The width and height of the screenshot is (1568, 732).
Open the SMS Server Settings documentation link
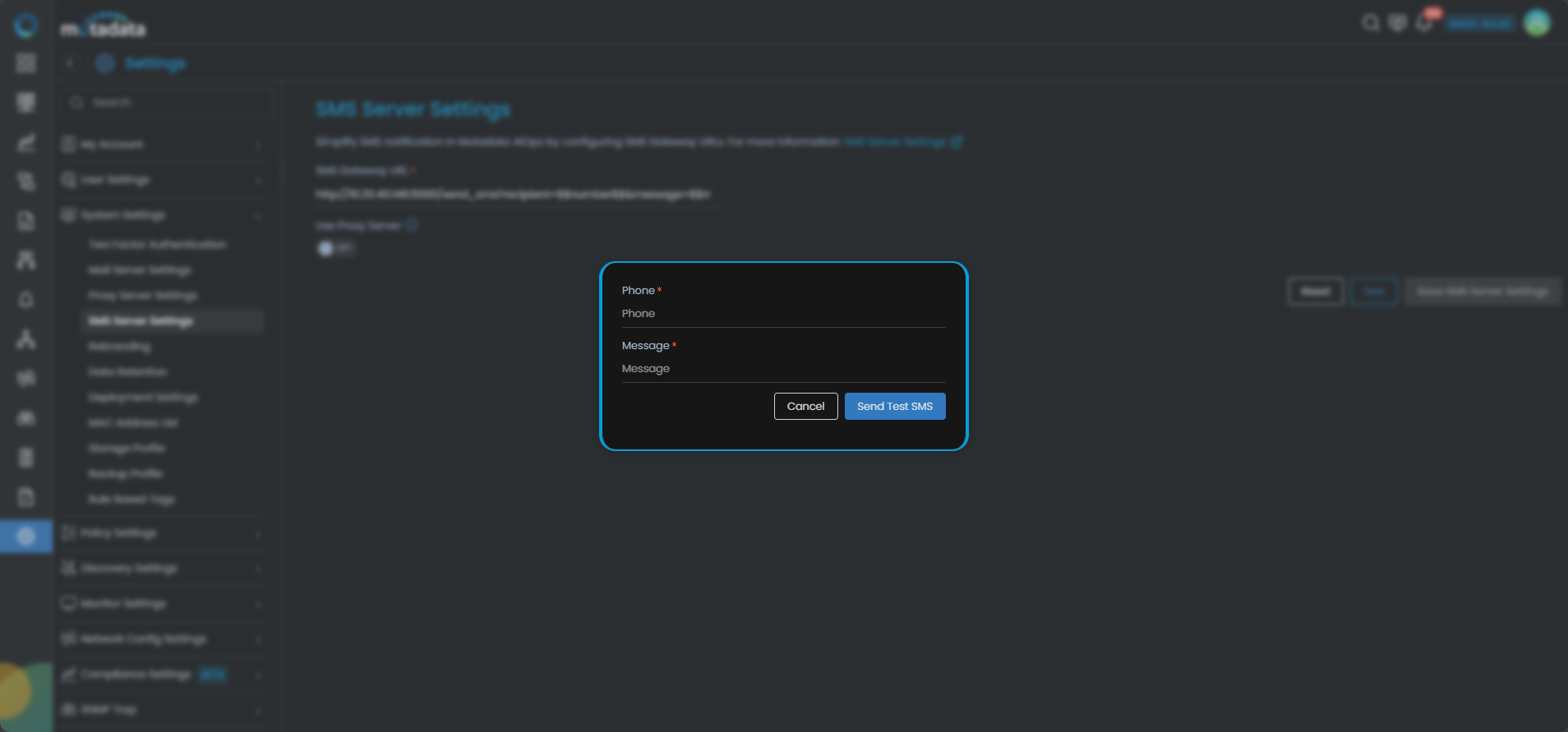tap(902, 142)
